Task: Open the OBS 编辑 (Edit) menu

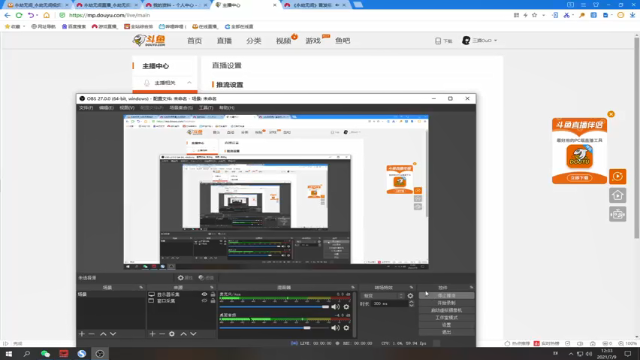Action: coord(106,108)
